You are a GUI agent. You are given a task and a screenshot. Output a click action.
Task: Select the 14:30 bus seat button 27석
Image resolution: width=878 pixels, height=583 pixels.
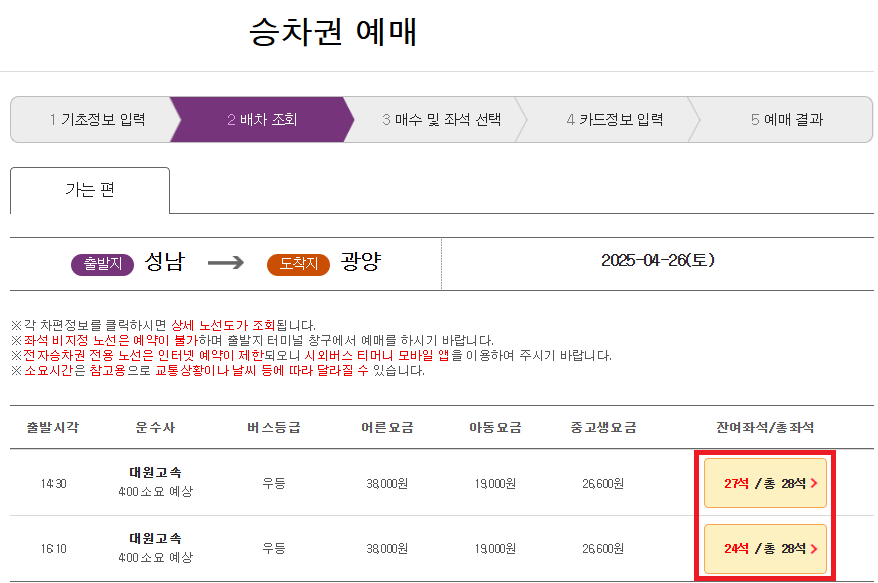tap(765, 483)
